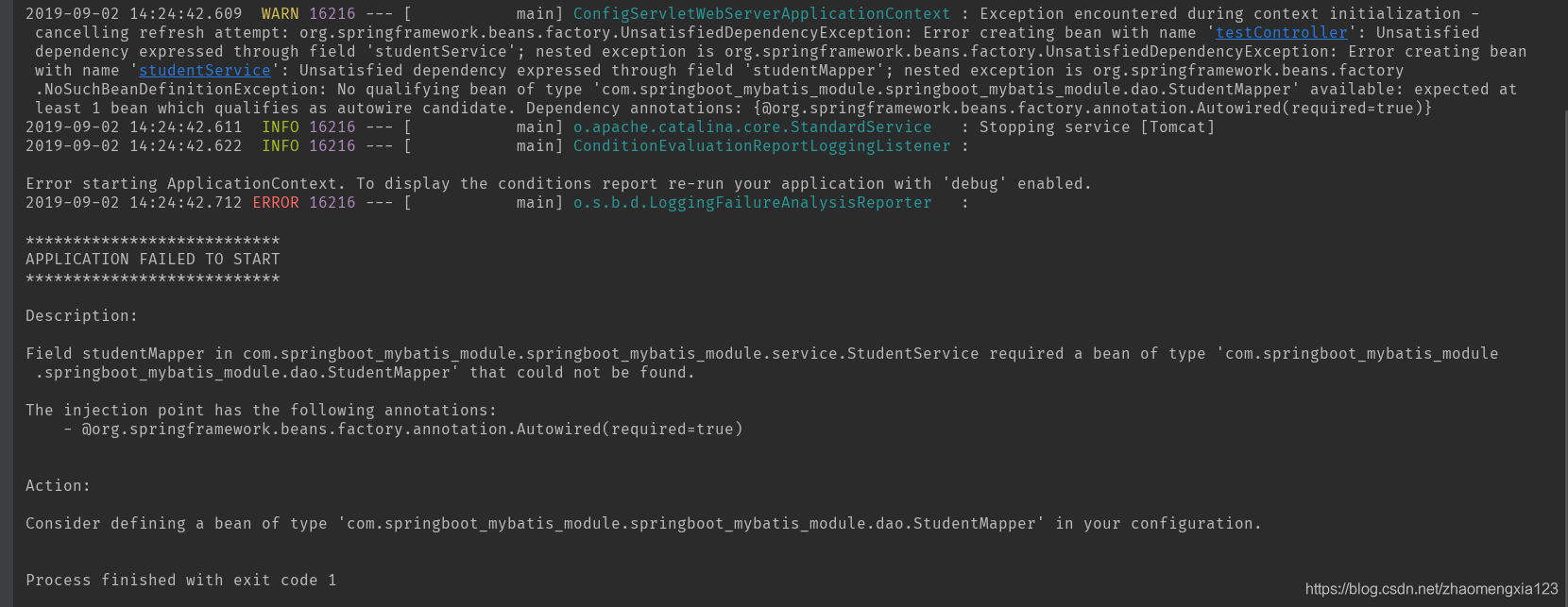The image size is (1568, 607).
Task: Click the 14:24:42.712 ERROR timestamp
Action: [x=134, y=203]
